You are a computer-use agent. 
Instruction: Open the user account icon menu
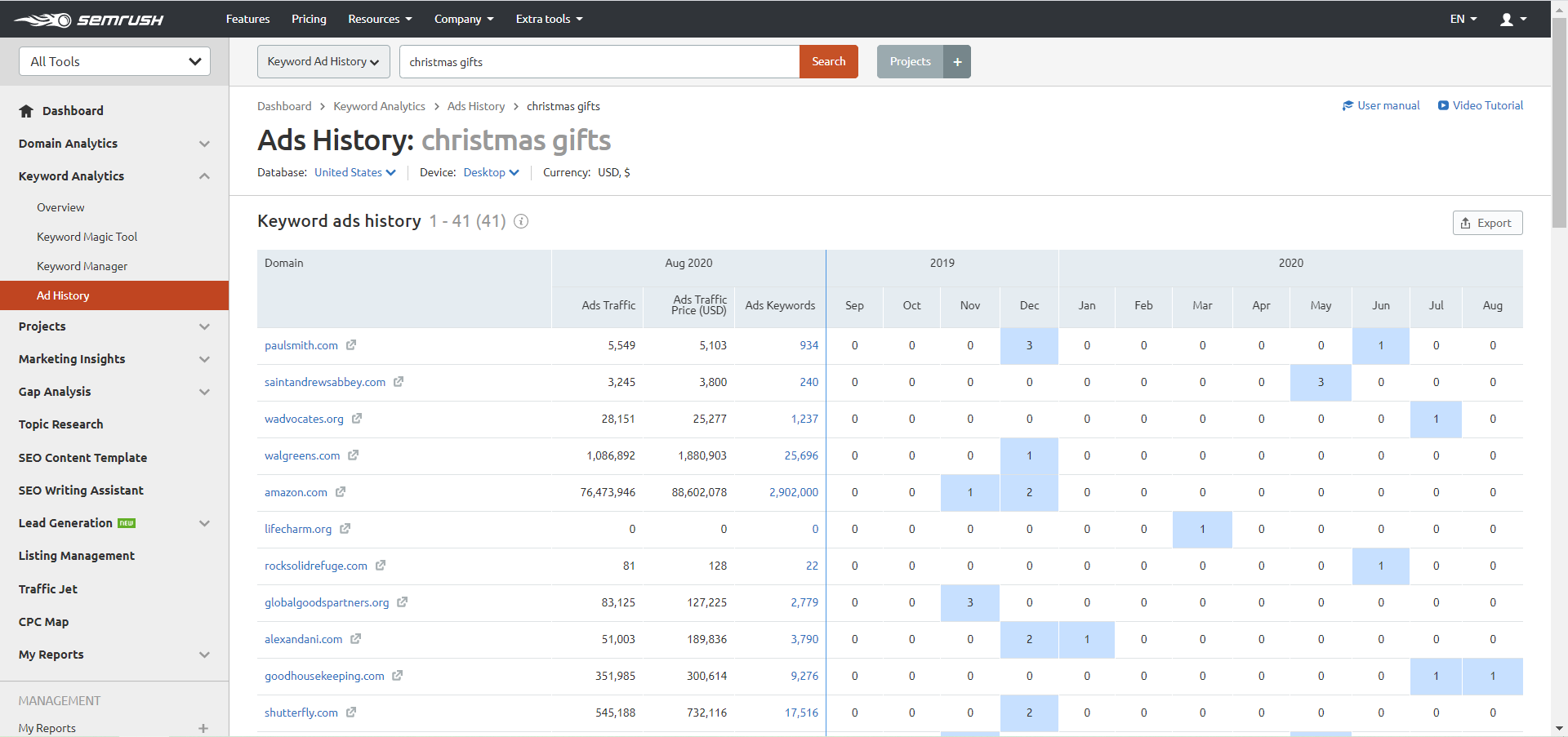tap(1512, 20)
